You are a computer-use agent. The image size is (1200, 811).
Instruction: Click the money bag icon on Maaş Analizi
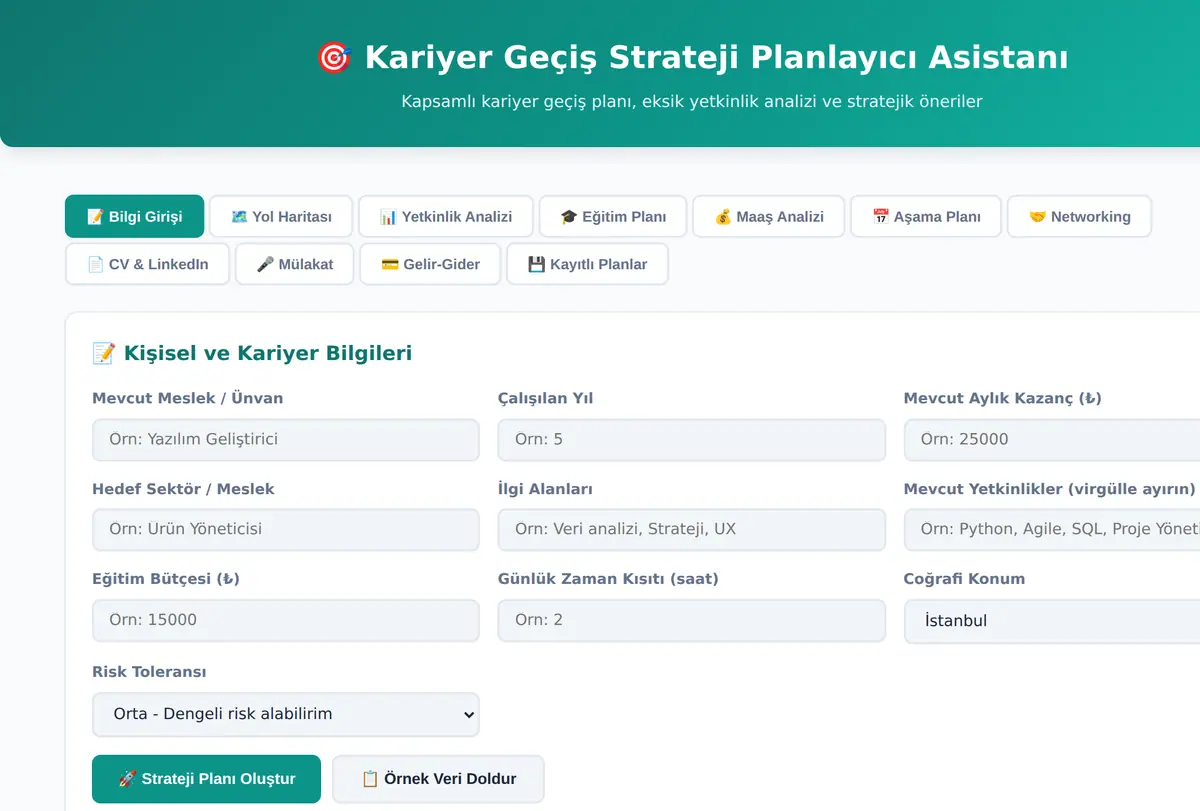click(x=723, y=216)
